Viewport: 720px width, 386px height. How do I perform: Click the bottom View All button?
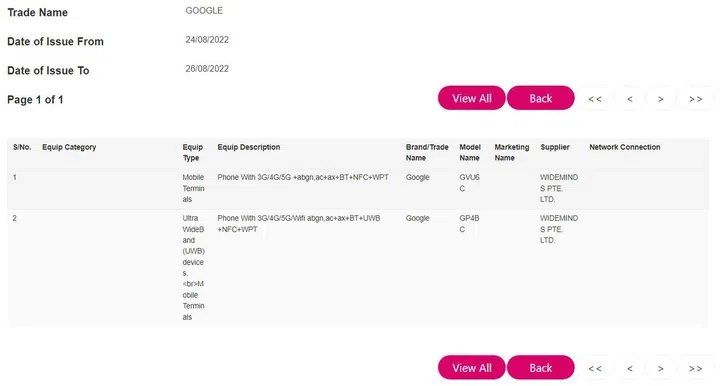click(472, 367)
